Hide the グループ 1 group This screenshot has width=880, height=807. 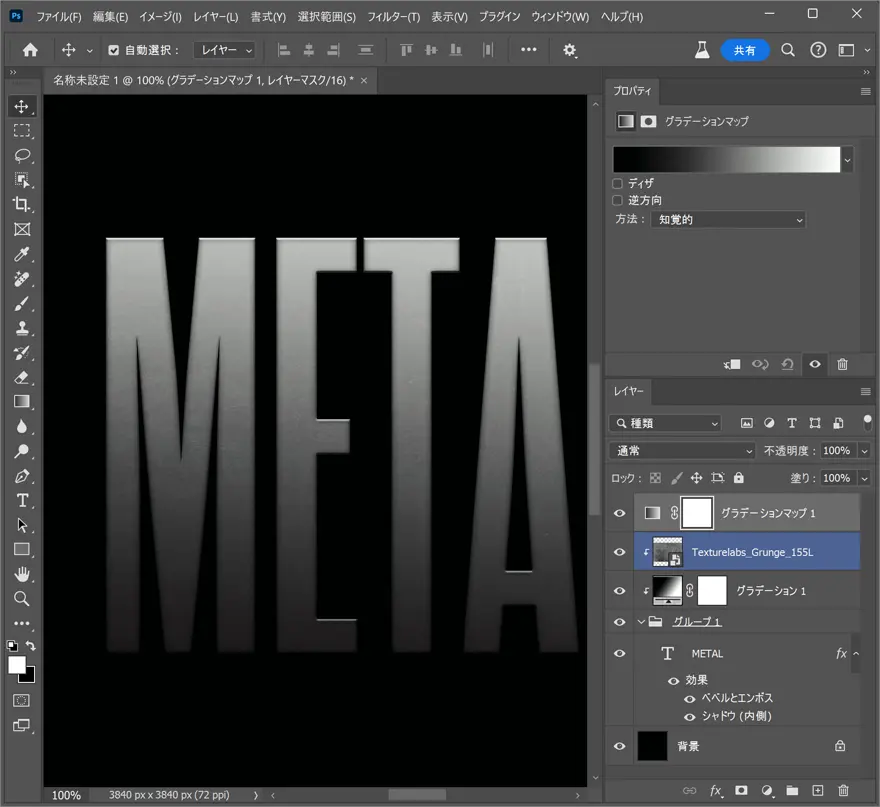[x=620, y=622]
